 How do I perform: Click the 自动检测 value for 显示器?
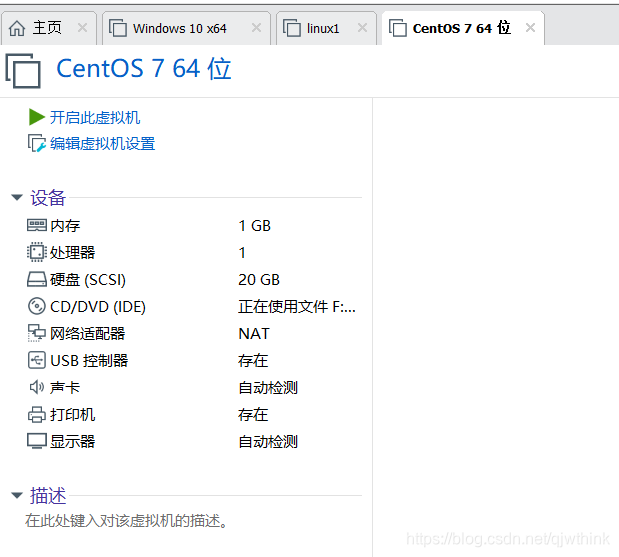point(268,442)
